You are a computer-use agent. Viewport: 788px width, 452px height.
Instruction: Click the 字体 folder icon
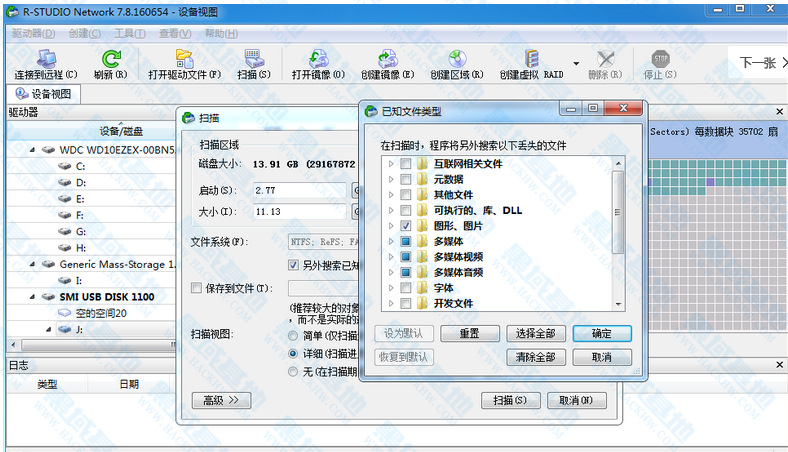423,288
